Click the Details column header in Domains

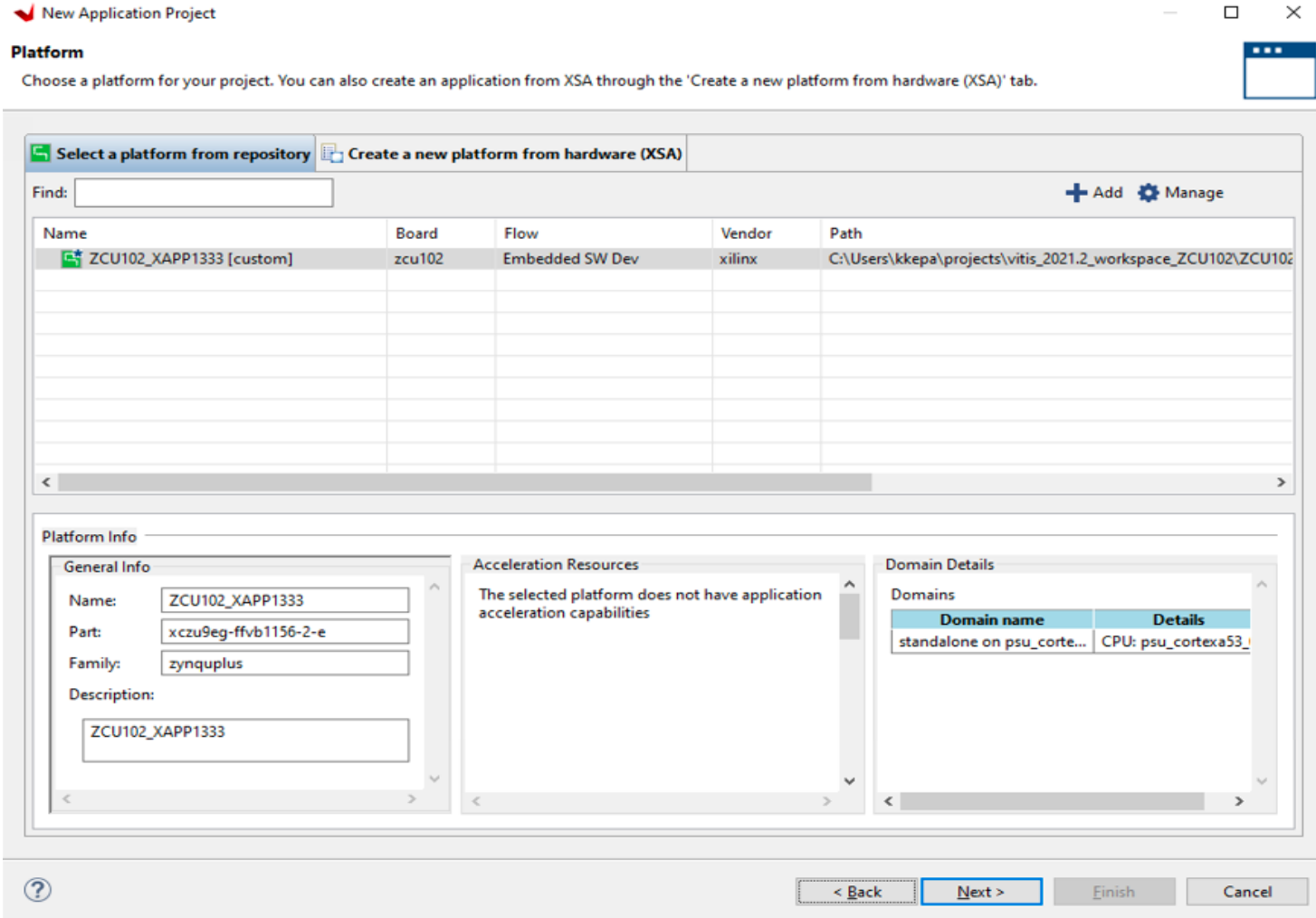click(1173, 620)
